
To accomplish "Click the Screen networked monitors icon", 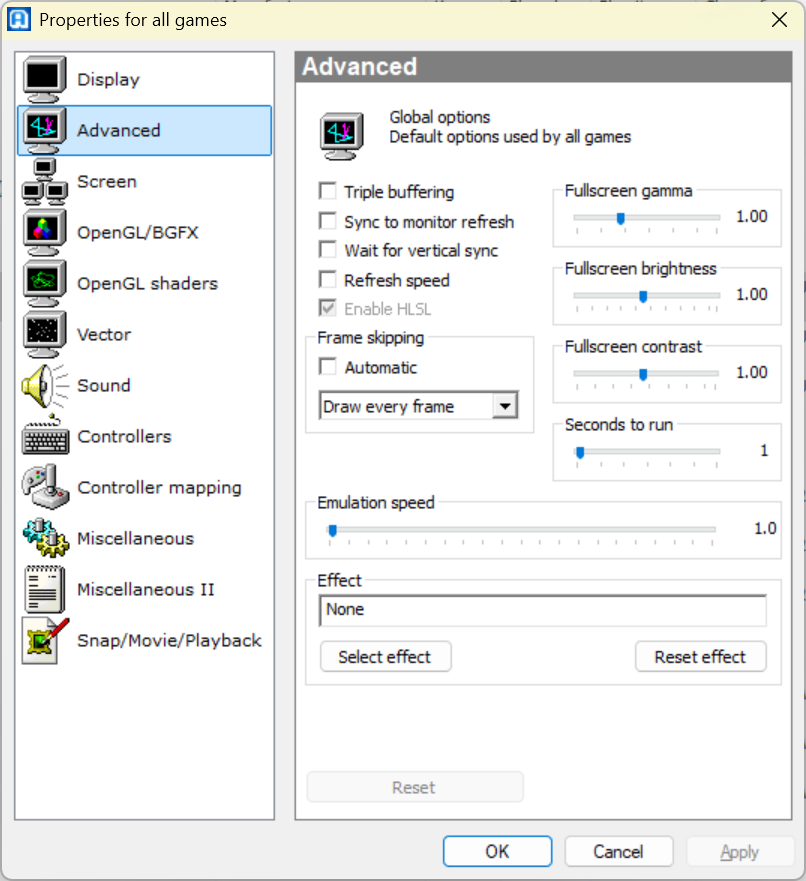I will coord(44,181).
